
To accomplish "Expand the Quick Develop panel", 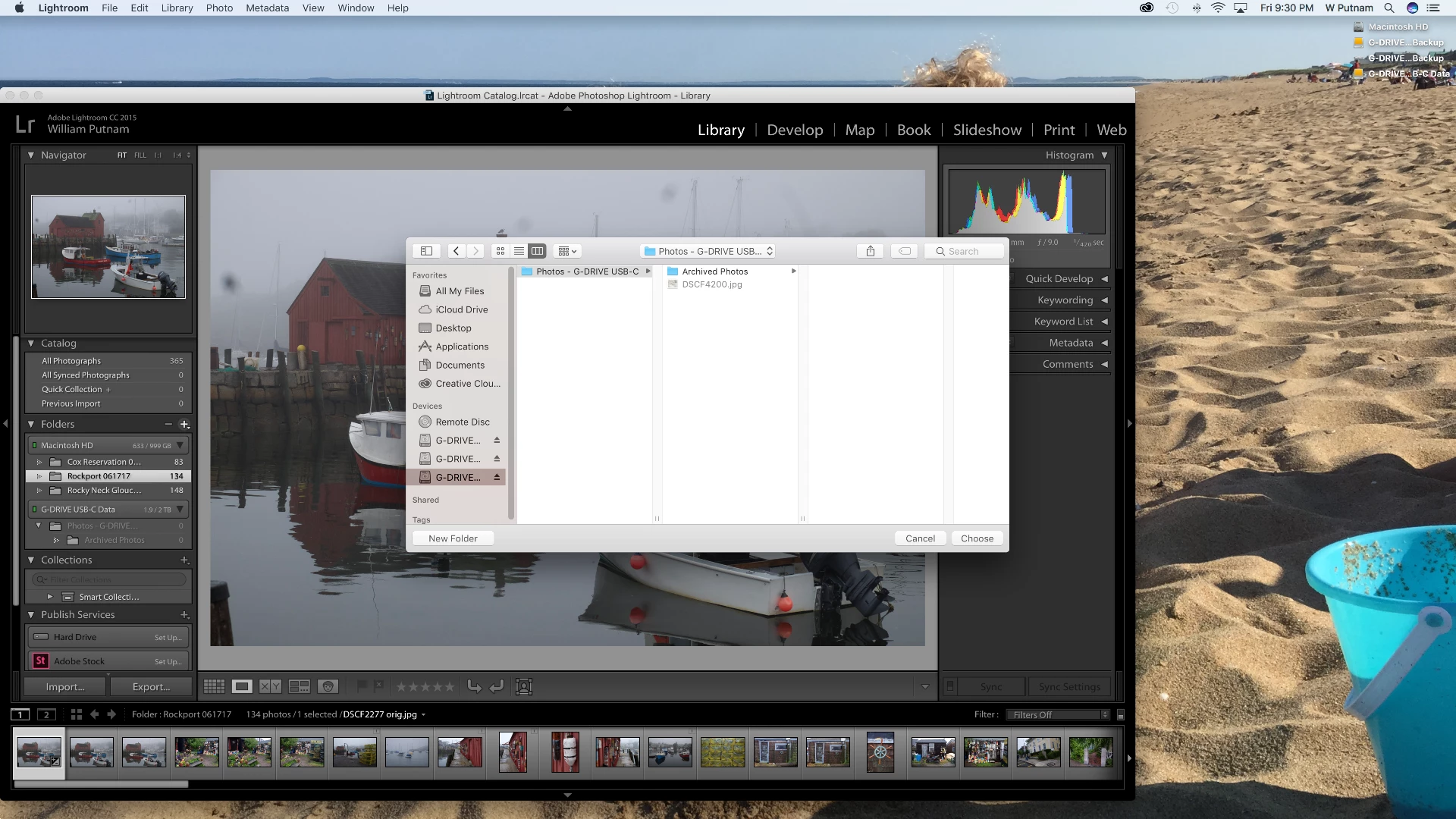I will (1104, 279).
